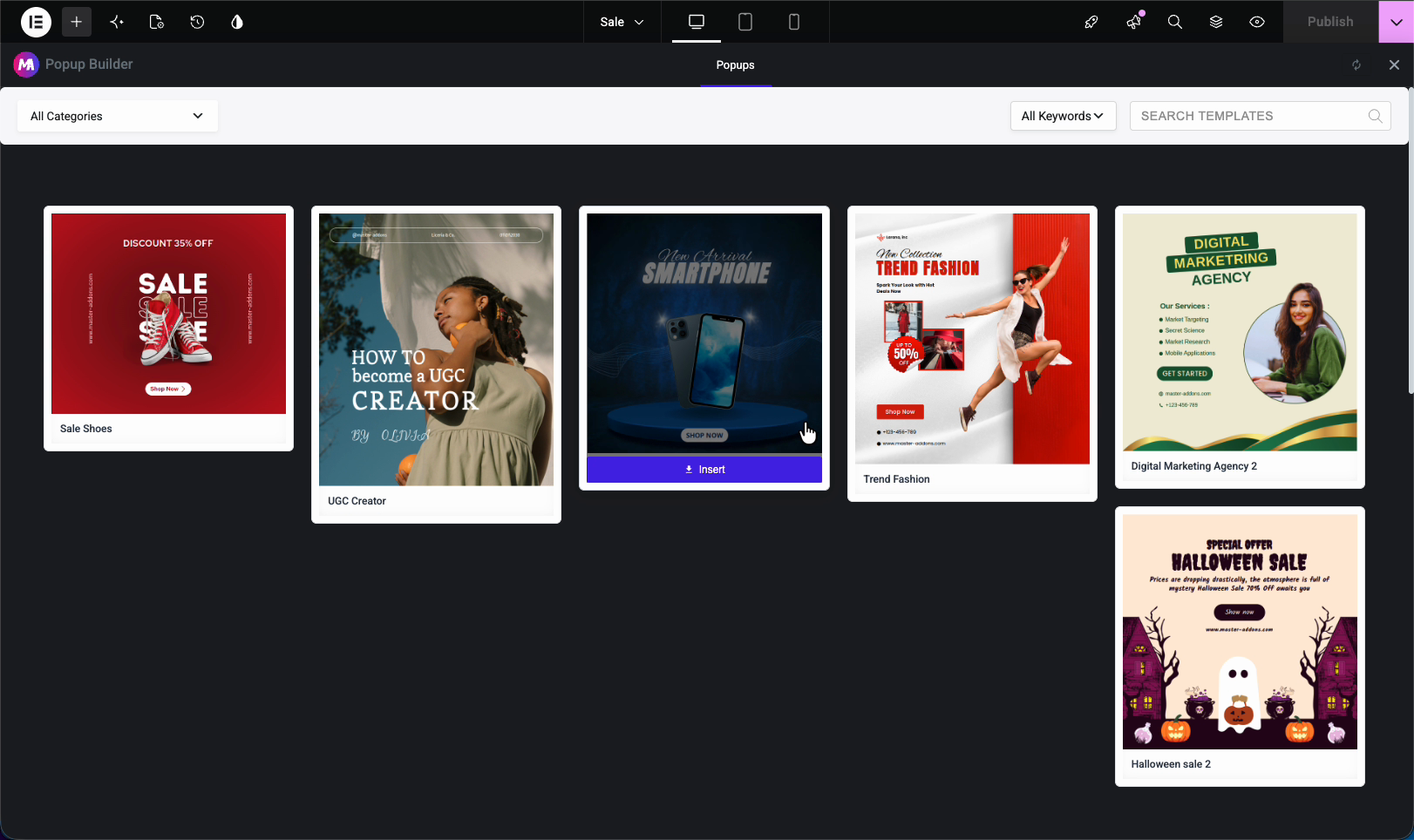1414x840 pixels.
Task: Open the page settings document icon
Action: coord(157,22)
